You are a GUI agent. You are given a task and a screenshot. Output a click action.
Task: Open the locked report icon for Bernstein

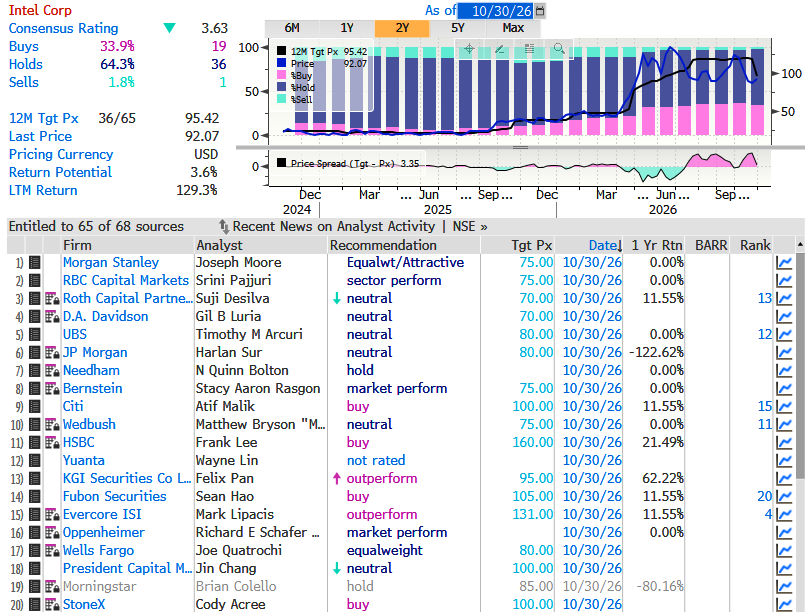[52, 388]
